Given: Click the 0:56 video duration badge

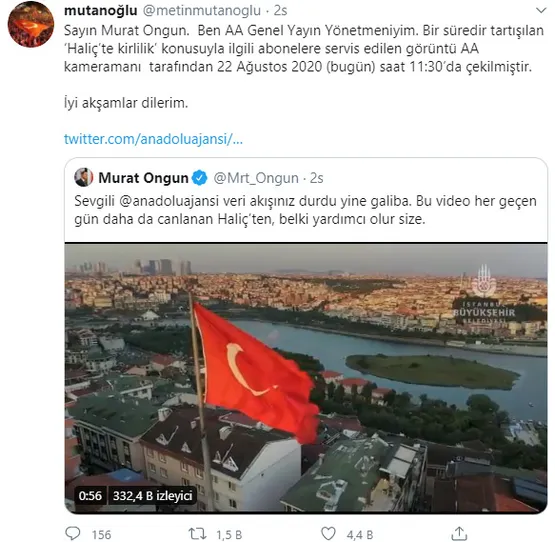Looking at the screenshot, I should tap(90, 496).
